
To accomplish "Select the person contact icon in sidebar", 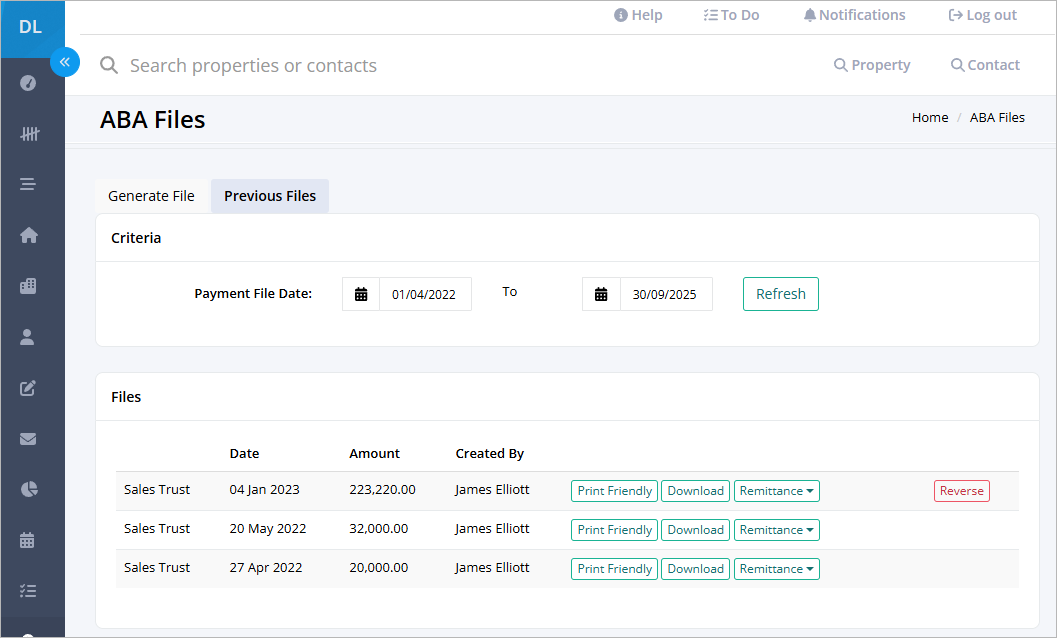I will [x=27, y=337].
